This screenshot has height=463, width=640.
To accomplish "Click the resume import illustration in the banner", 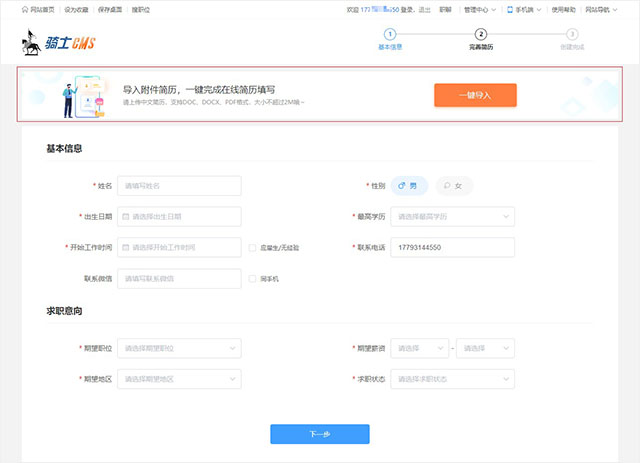I will pos(84,96).
